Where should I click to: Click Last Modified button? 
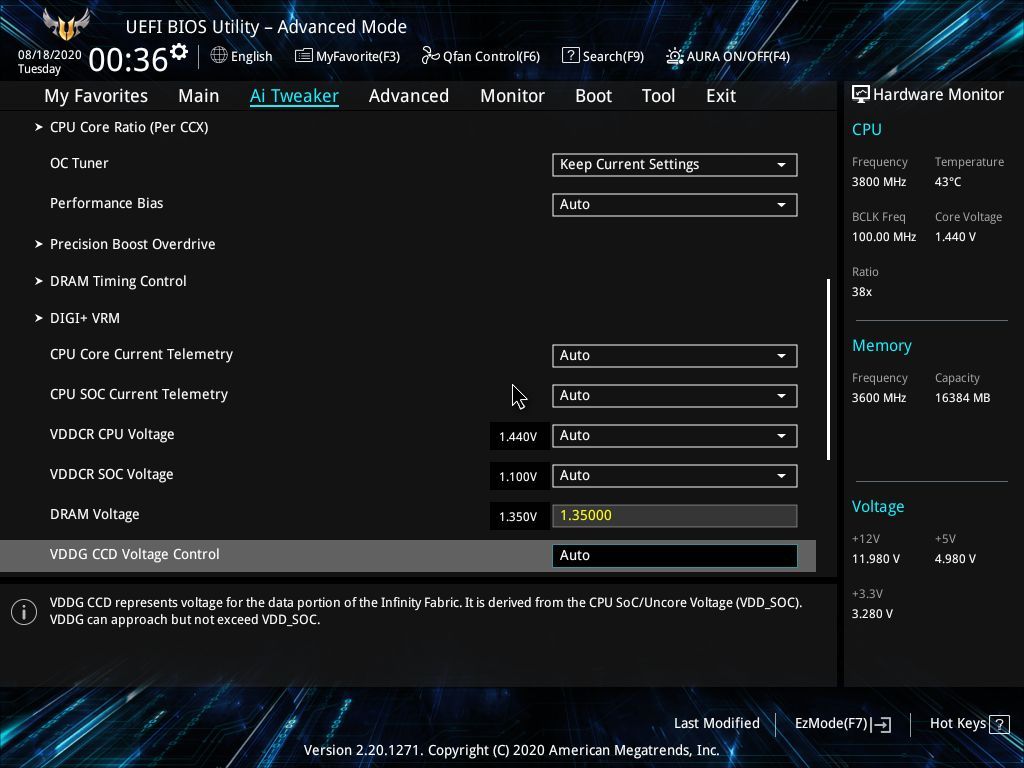[716, 724]
